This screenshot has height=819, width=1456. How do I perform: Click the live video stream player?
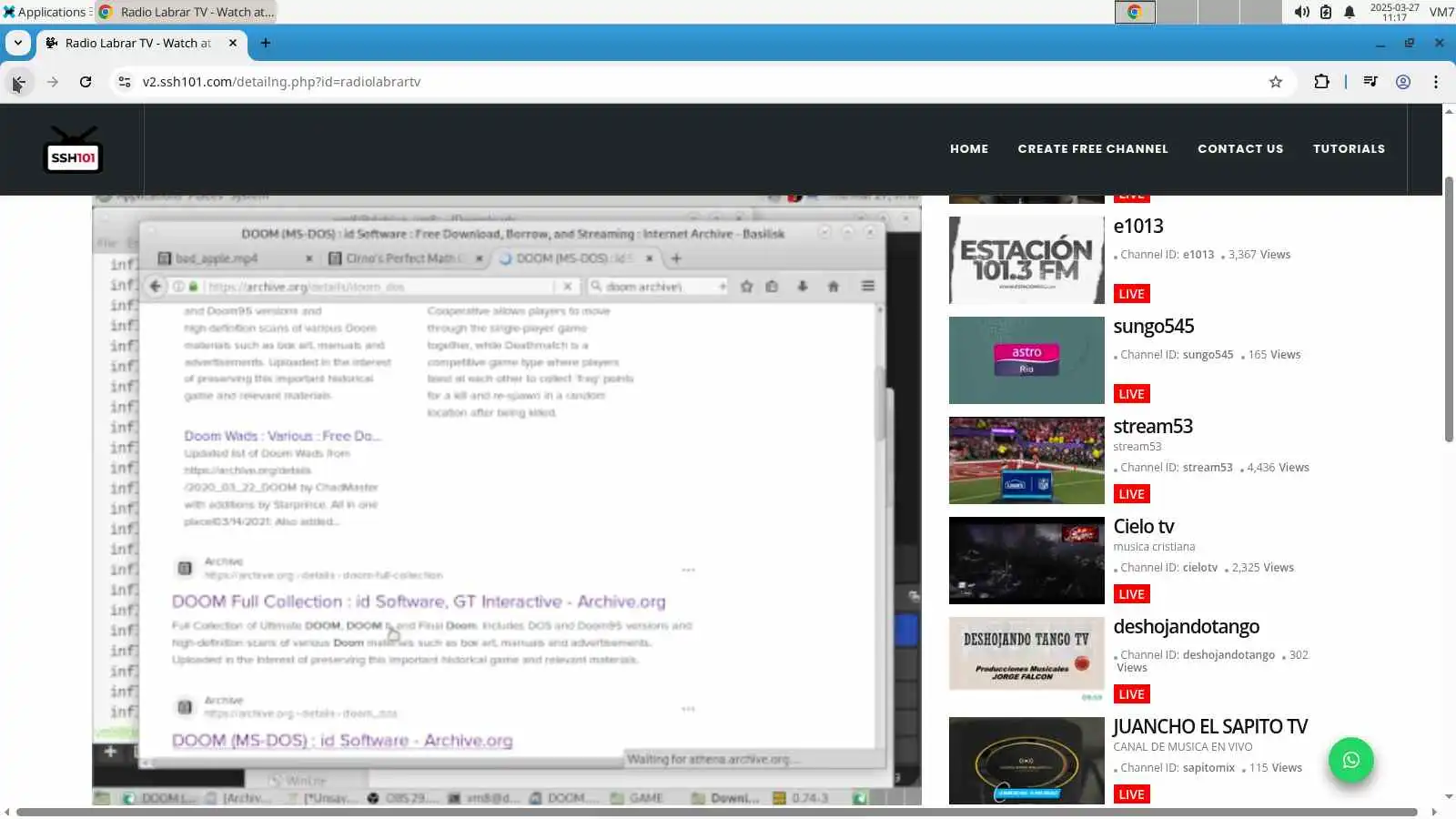pos(507,500)
